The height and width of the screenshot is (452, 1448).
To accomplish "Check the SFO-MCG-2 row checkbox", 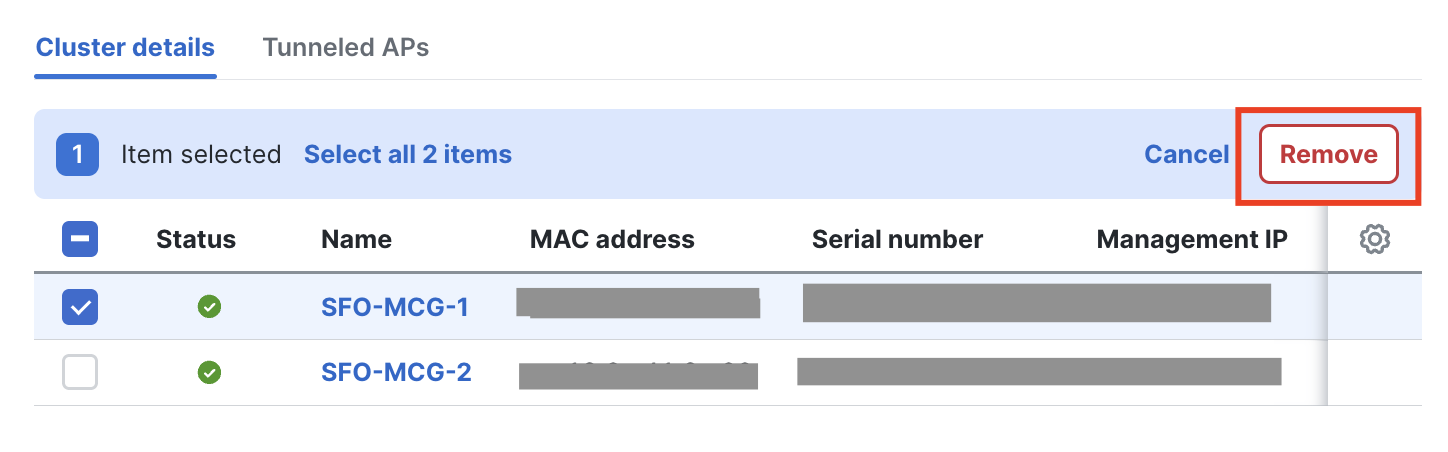I will (80, 373).
